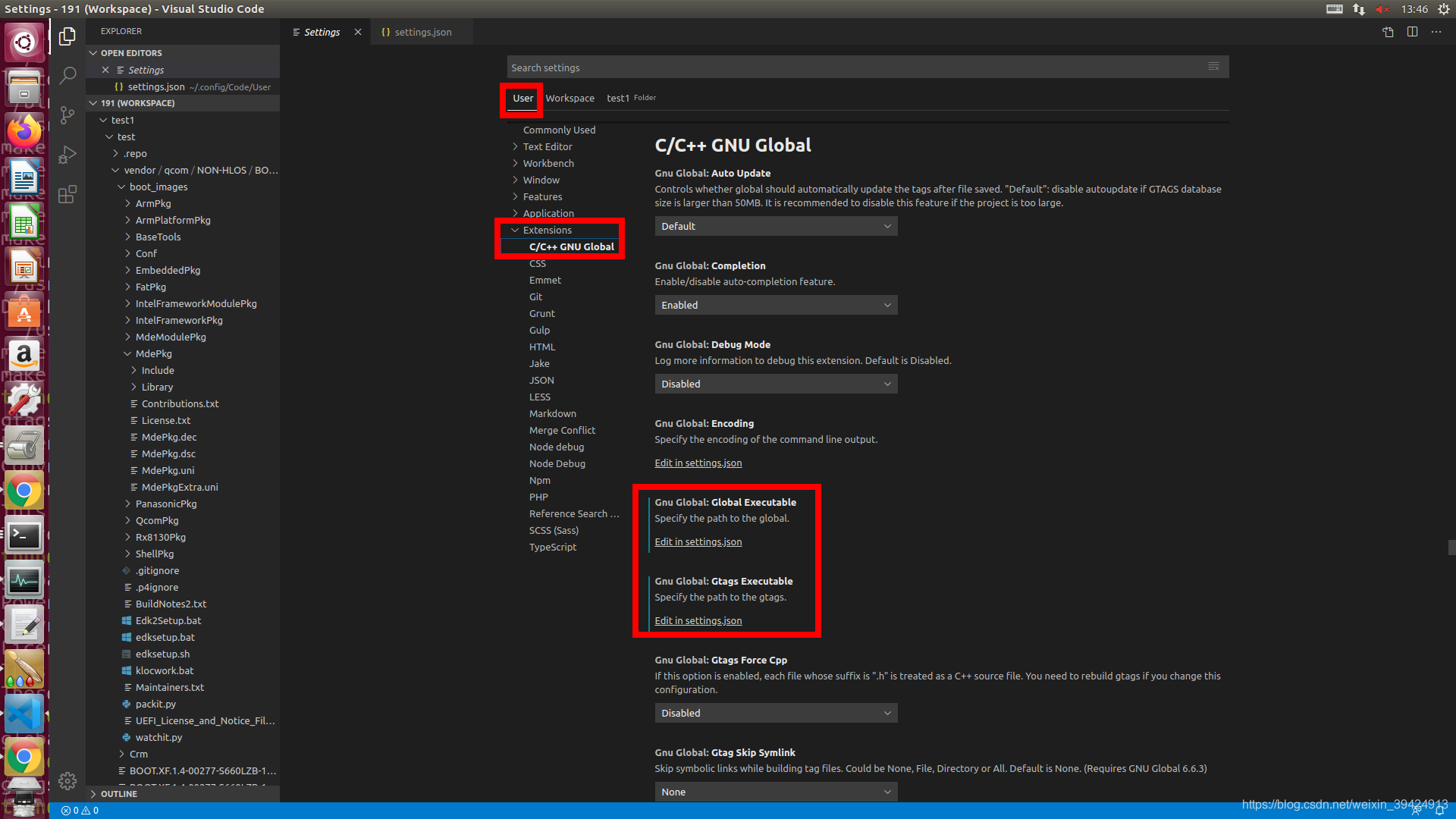Split the editor to the right

(1412, 32)
